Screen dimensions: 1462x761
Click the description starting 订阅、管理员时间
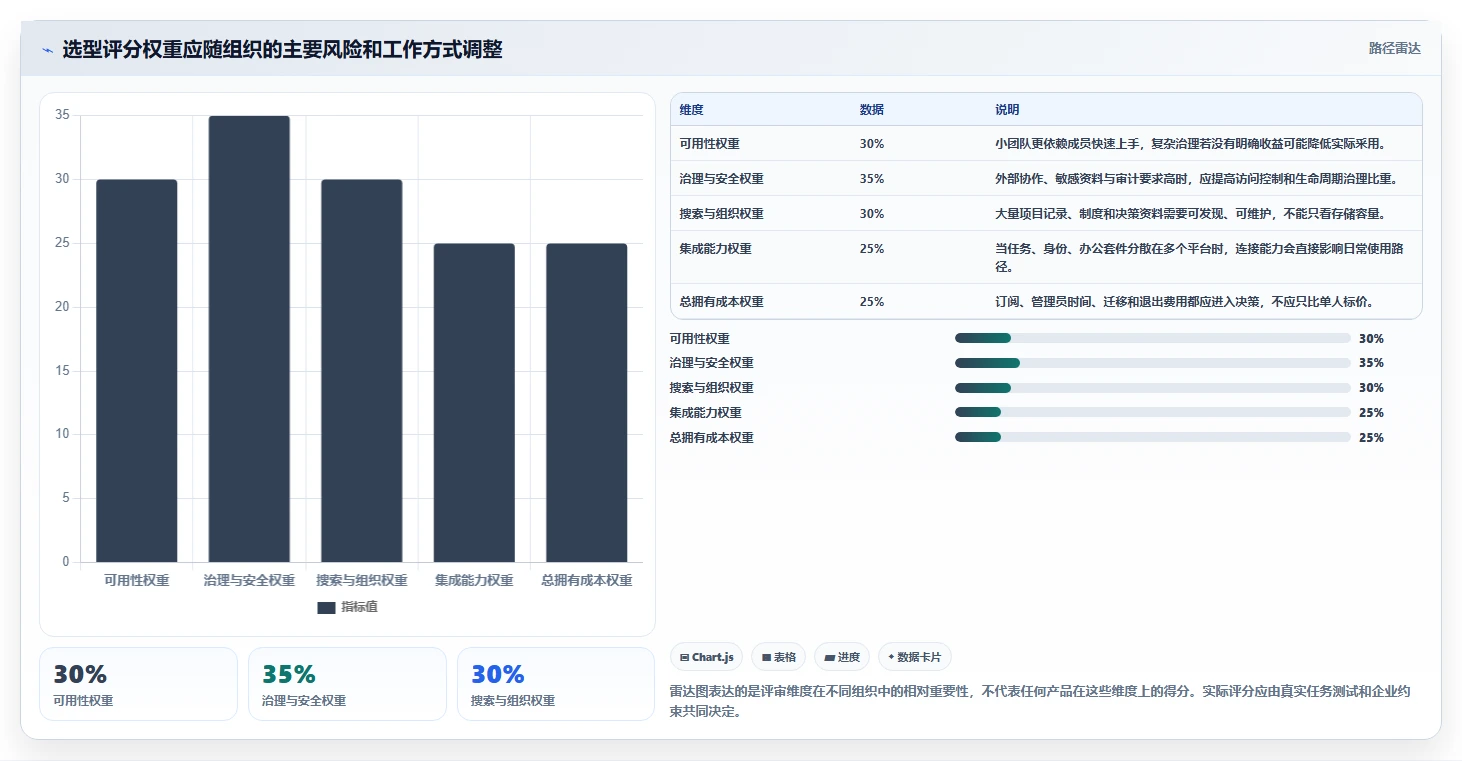coord(1185,302)
